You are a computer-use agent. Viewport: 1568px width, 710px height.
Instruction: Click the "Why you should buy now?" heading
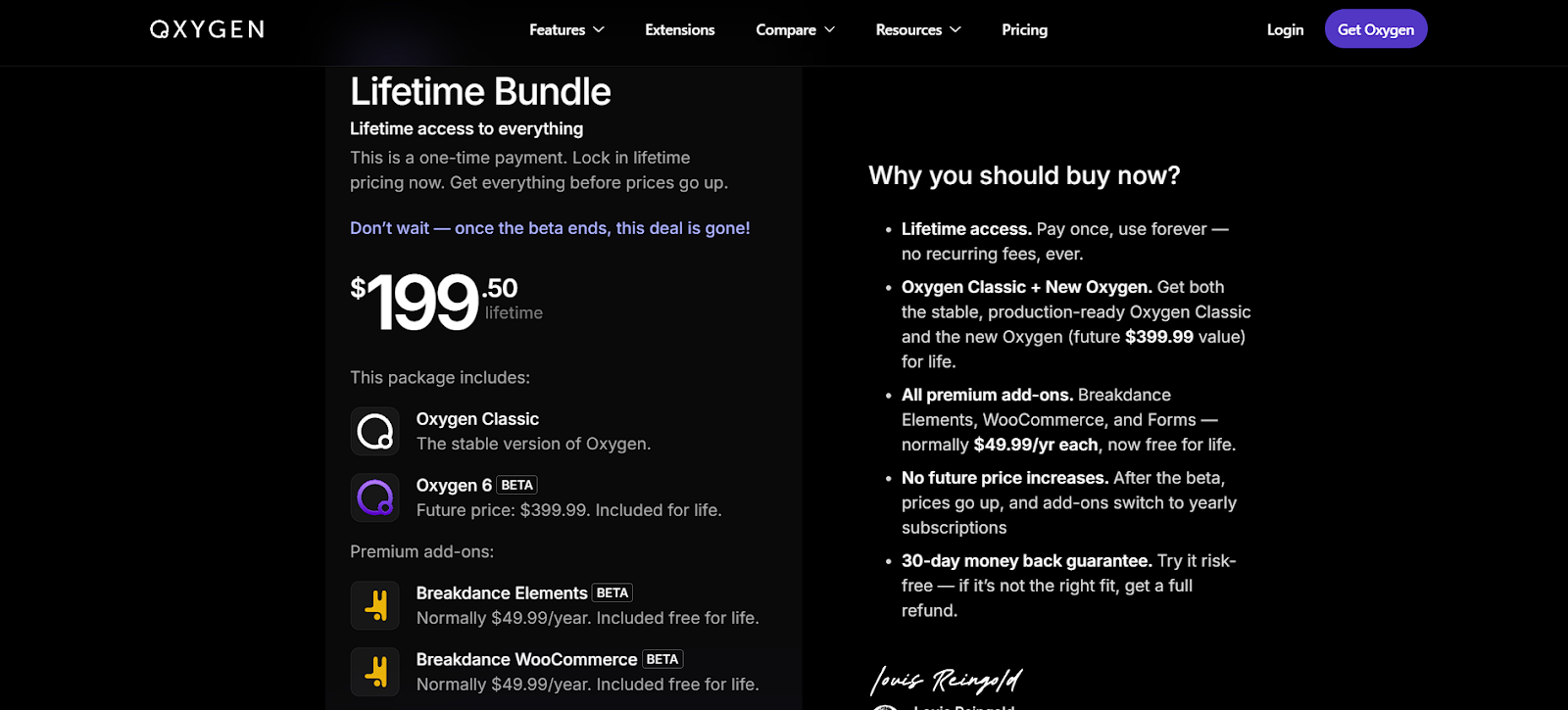[x=1024, y=175]
